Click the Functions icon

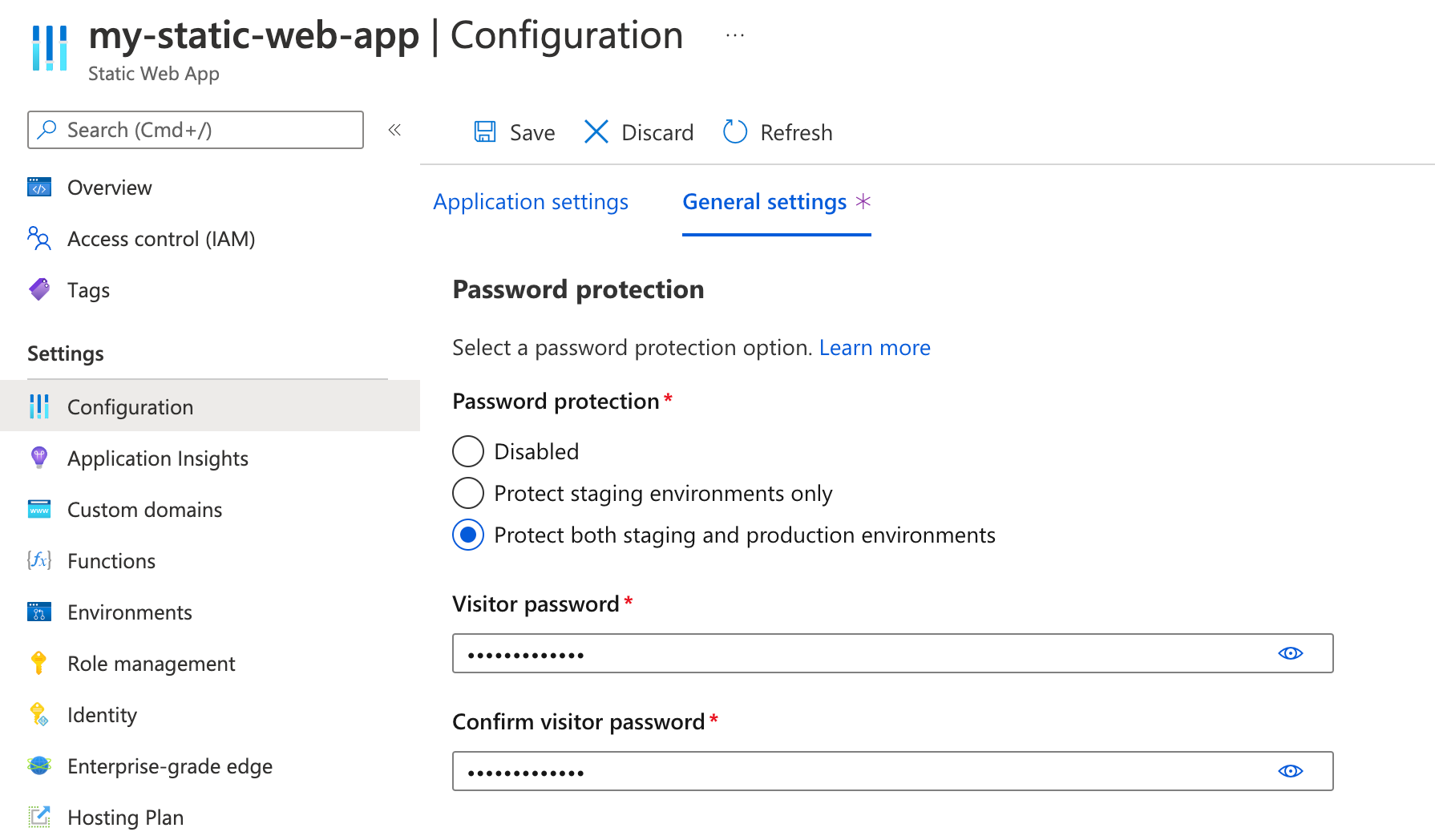38,560
